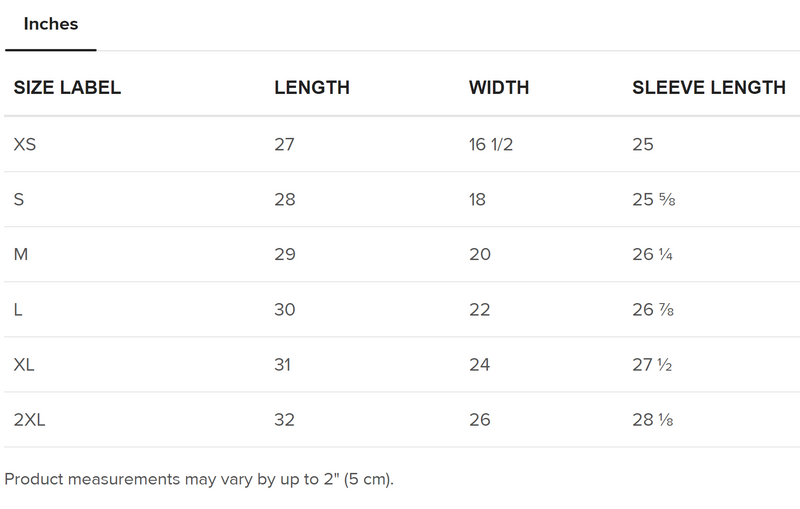Click the LENGTH column header

coord(312,88)
